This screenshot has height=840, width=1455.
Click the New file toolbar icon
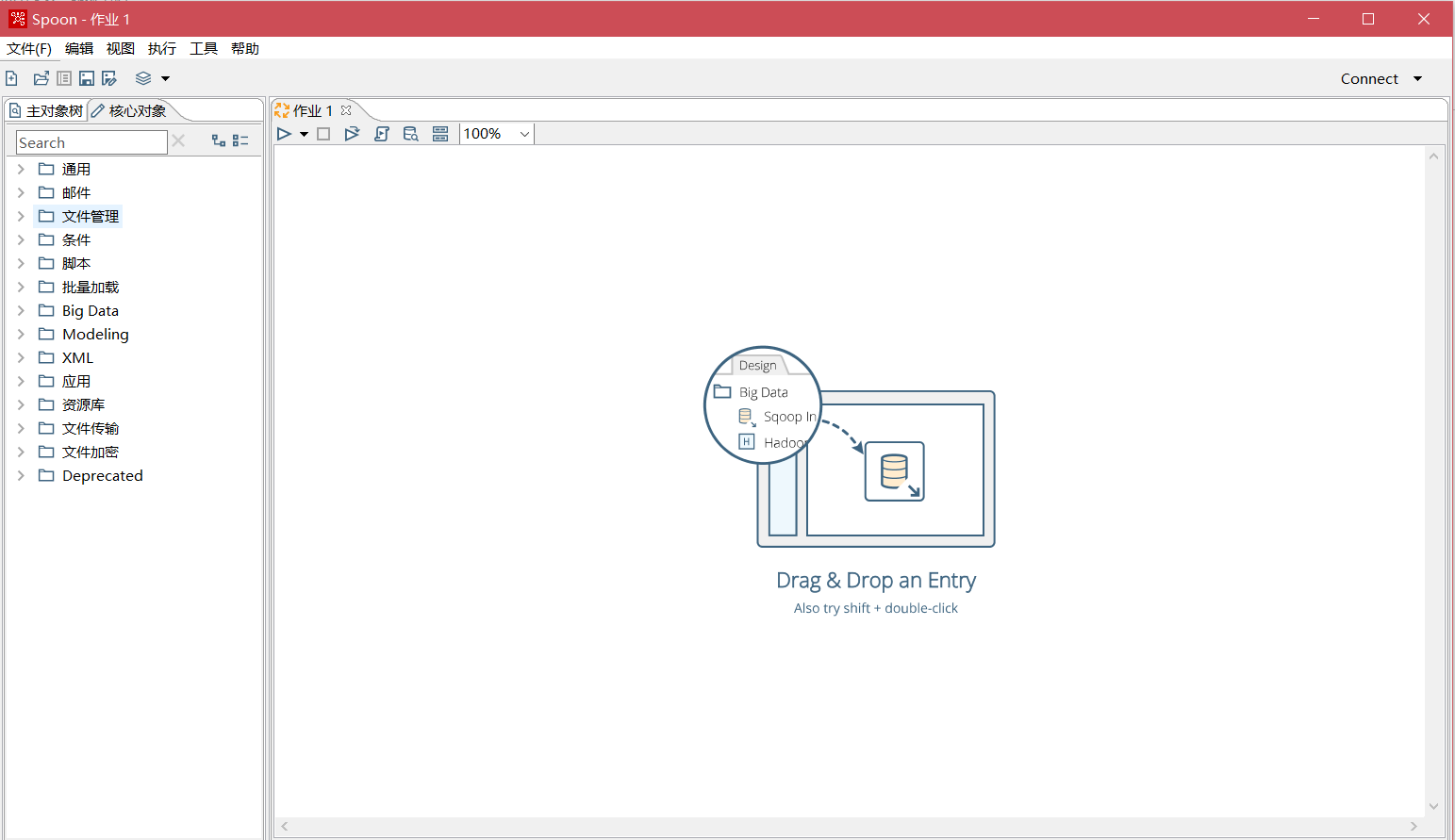(x=11, y=79)
